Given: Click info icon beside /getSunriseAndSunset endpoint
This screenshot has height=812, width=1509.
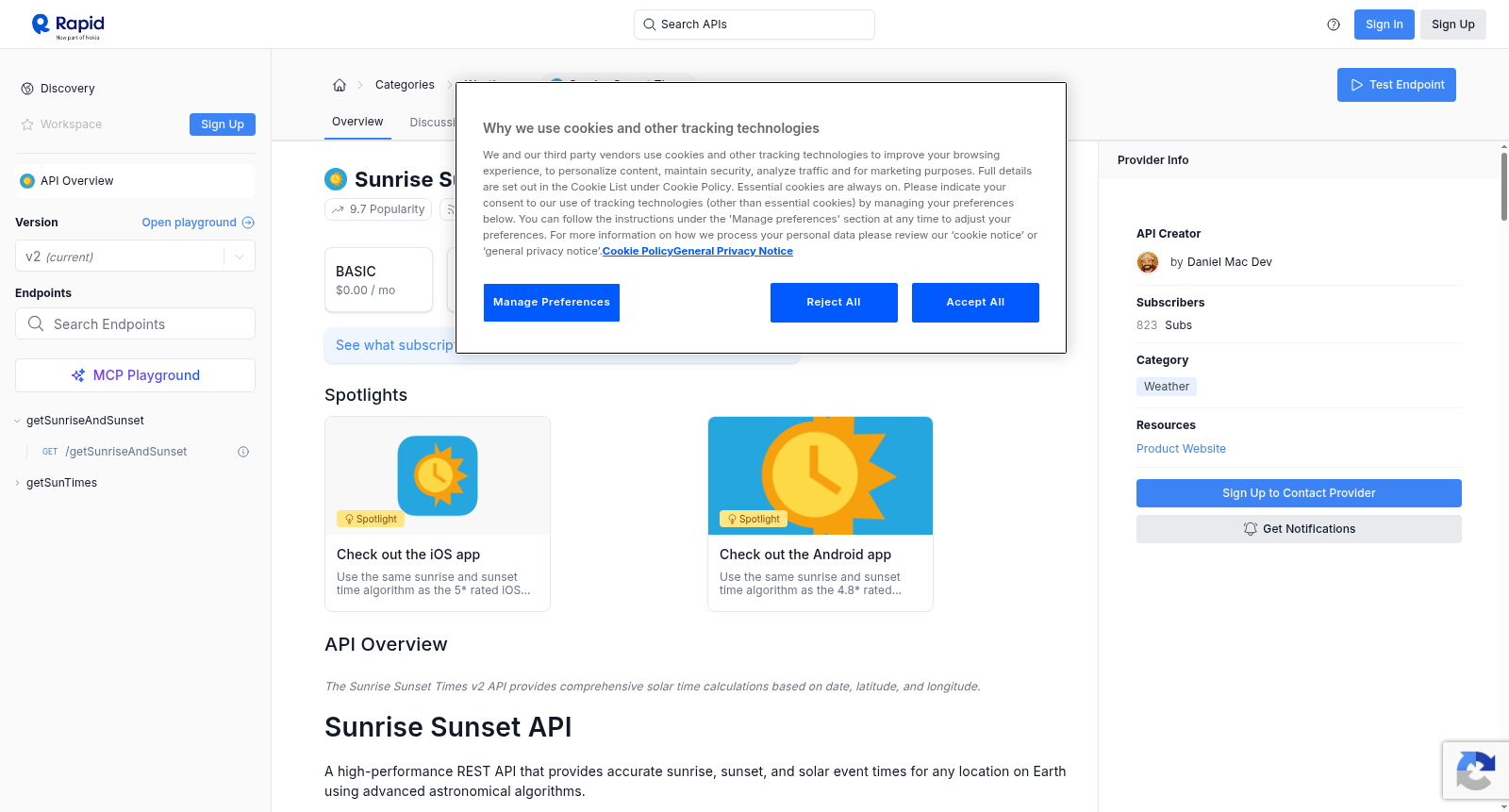Looking at the screenshot, I should pyautogui.click(x=243, y=452).
